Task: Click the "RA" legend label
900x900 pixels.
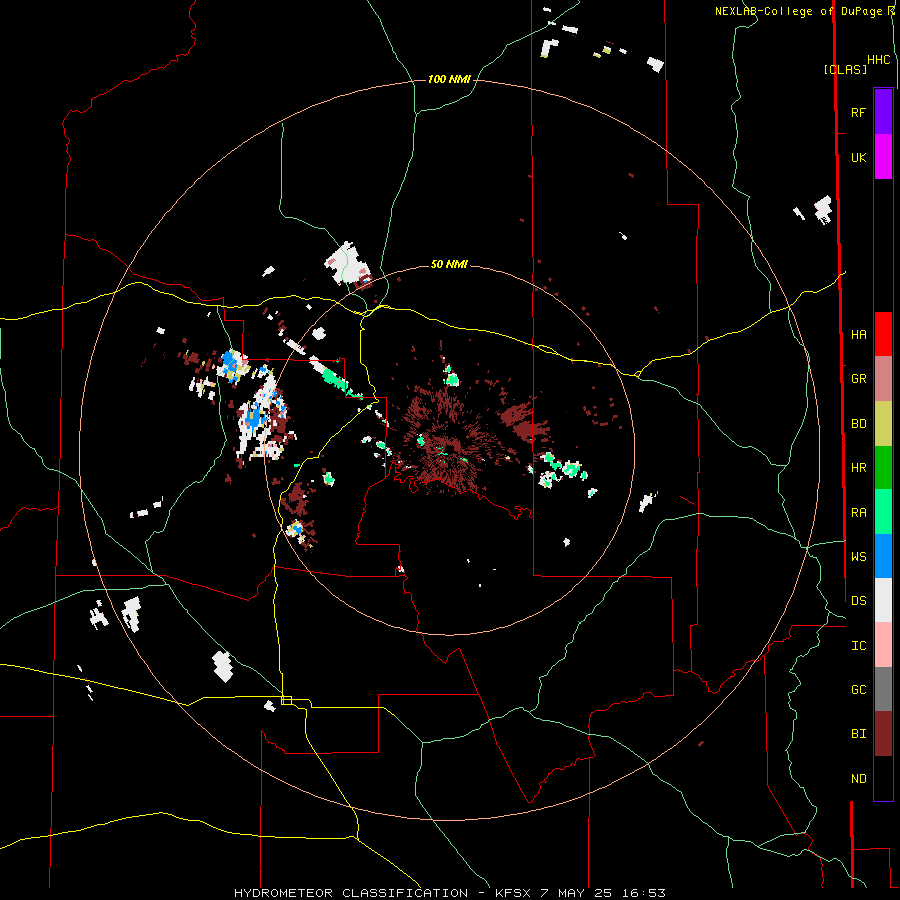Action: tap(858, 513)
